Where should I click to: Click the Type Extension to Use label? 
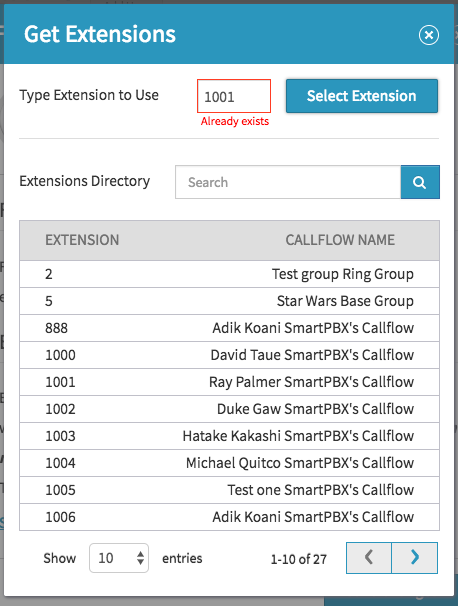89,95
